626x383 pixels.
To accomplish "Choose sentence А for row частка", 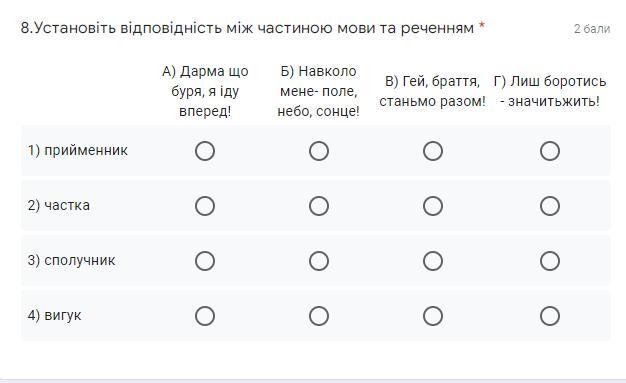I will [205, 206].
